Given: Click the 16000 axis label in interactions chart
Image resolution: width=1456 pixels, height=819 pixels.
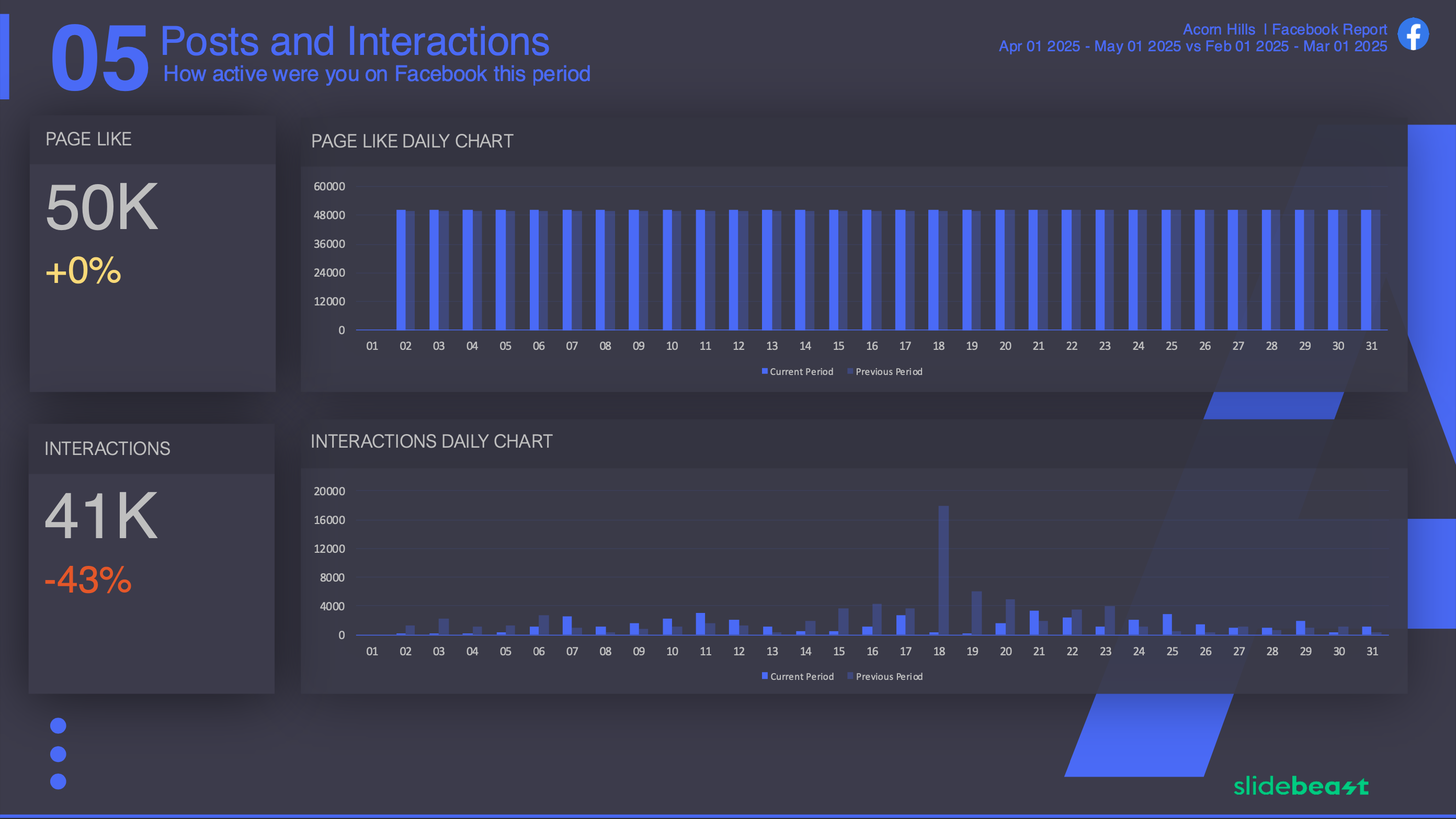Looking at the screenshot, I should [329, 520].
